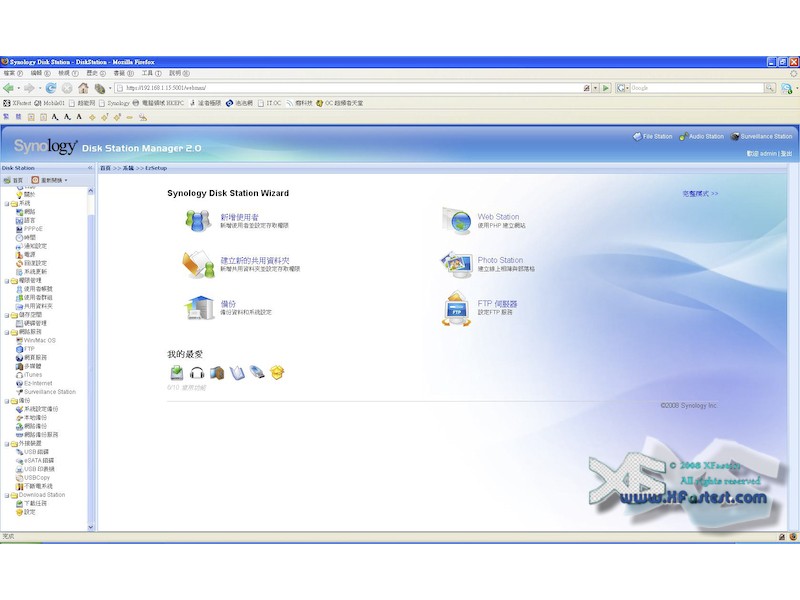Click the USB drive favorite icon

[x=257, y=373]
